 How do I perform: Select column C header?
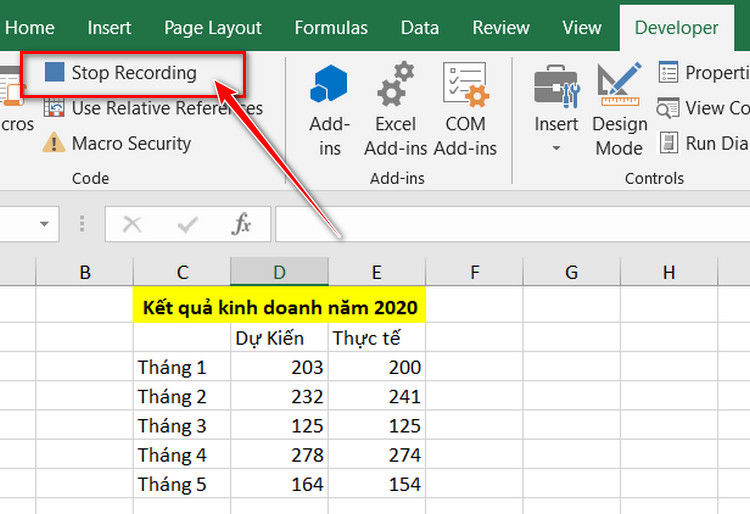pyautogui.click(x=182, y=272)
